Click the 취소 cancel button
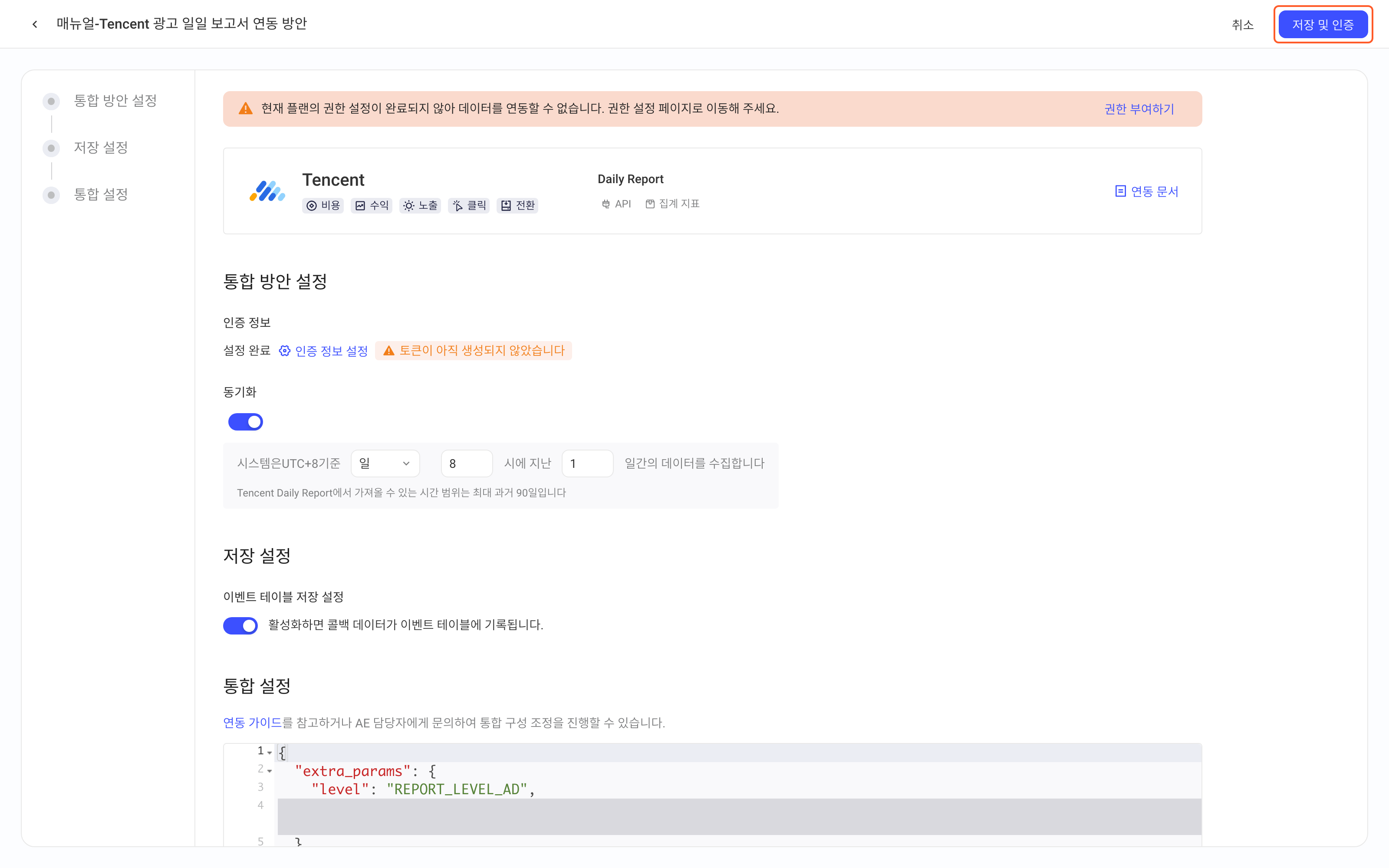This screenshot has height=868, width=1389. [x=1243, y=25]
